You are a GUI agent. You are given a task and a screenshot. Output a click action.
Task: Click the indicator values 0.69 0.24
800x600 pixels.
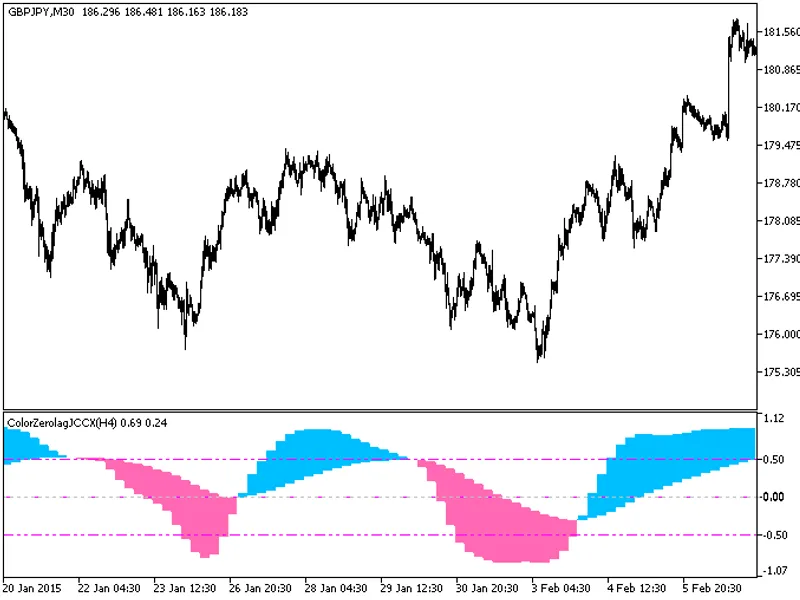[x=144, y=422]
